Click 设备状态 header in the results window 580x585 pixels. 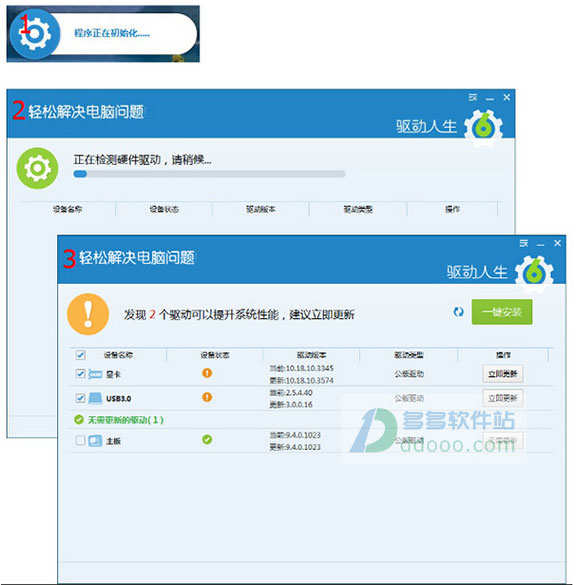[215, 355]
